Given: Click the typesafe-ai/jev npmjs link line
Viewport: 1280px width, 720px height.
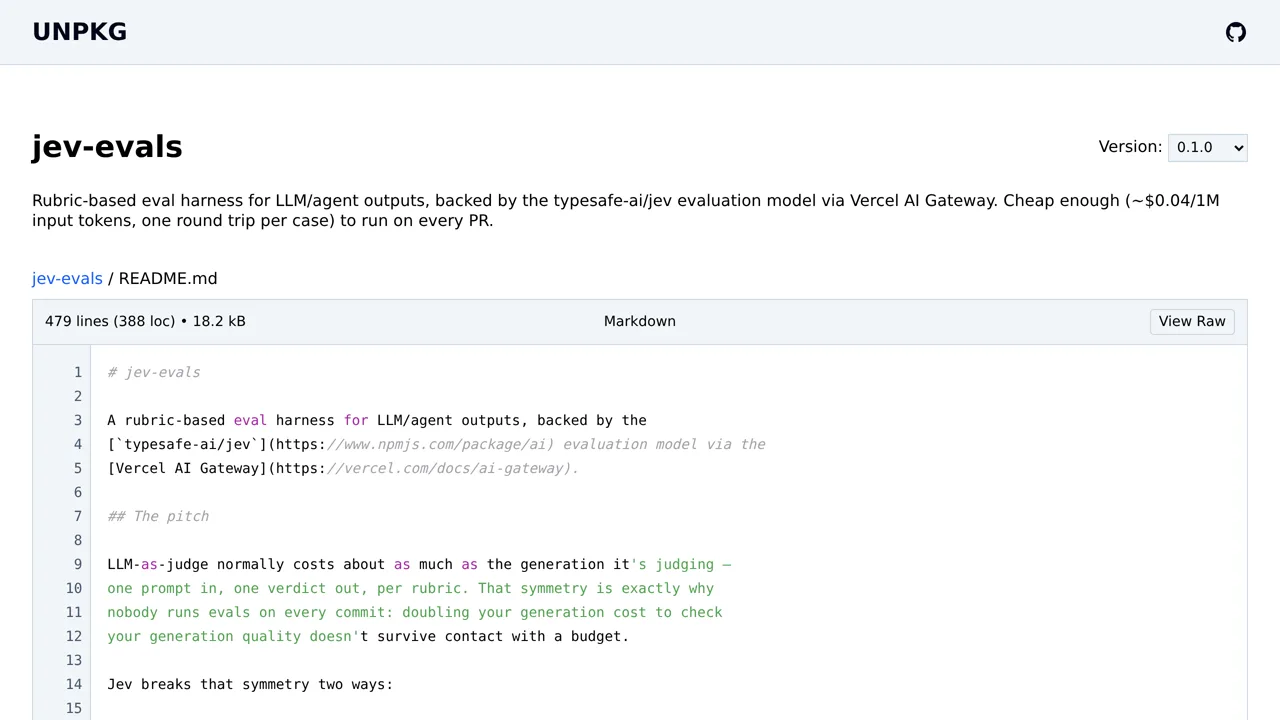Looking at the screenshot, I should tap(436, 444).
